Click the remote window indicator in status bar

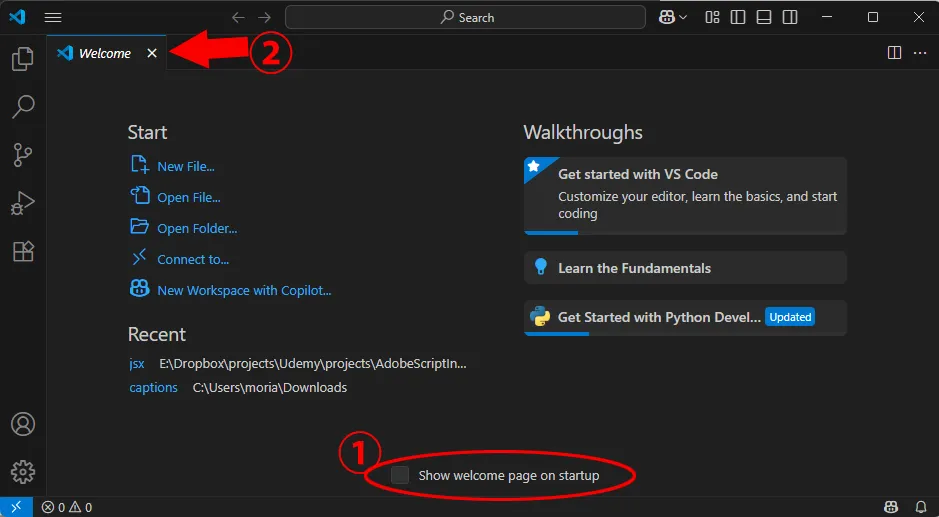point(16,507)
